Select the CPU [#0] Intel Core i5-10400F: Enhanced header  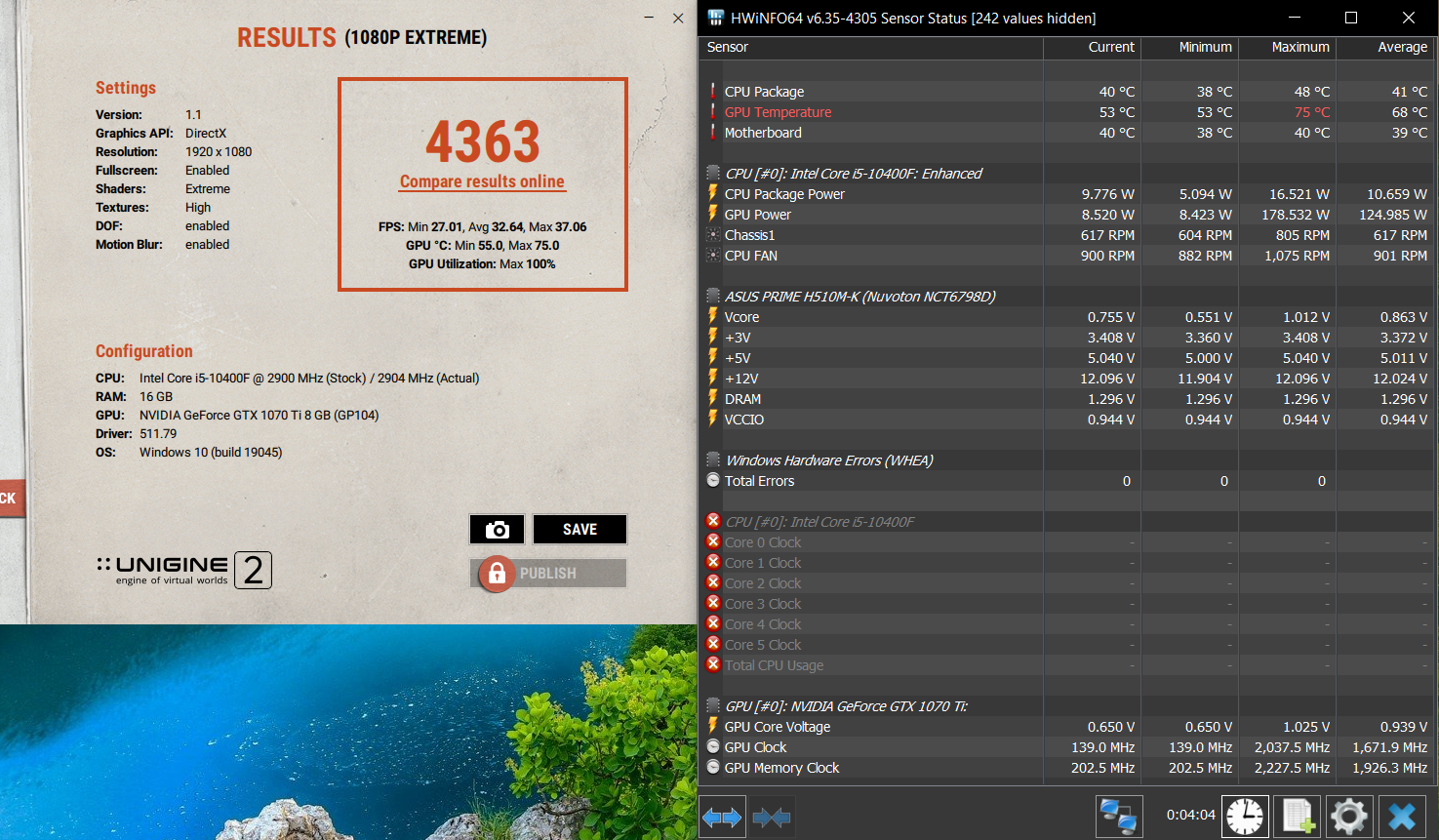[x=854, y=174]
